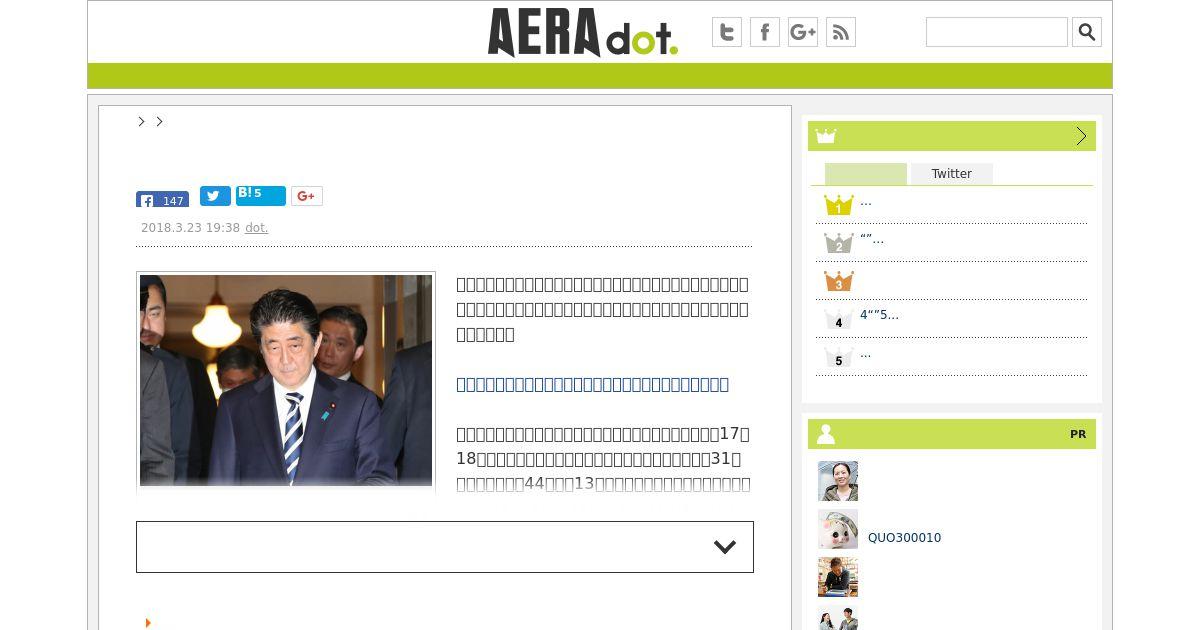This screenshot has height=630, width=1200.
Task: Open the blue related link in article text
Action: point(592,384)
